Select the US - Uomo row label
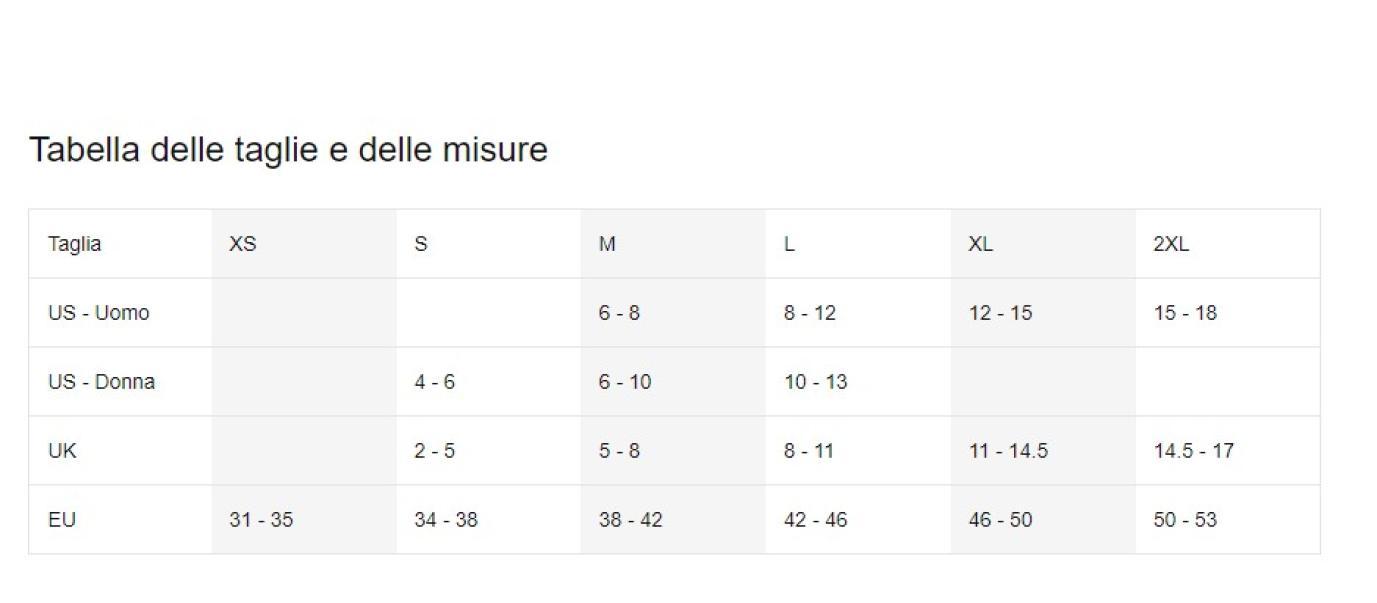 (x=120, y=313)
